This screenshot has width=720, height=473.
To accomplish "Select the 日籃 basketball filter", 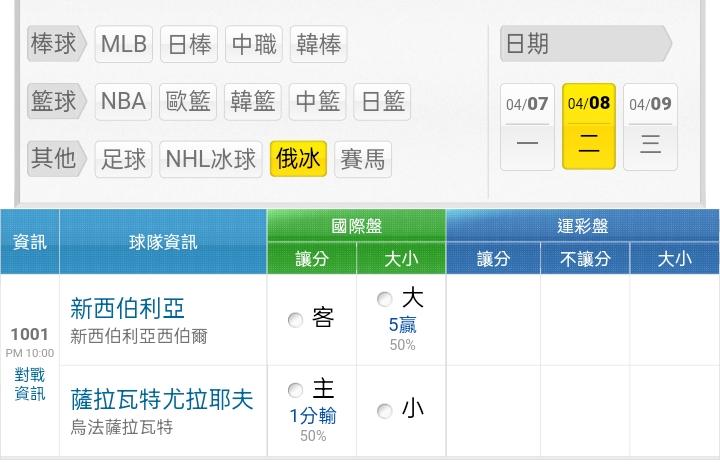I will coord(382,101).
